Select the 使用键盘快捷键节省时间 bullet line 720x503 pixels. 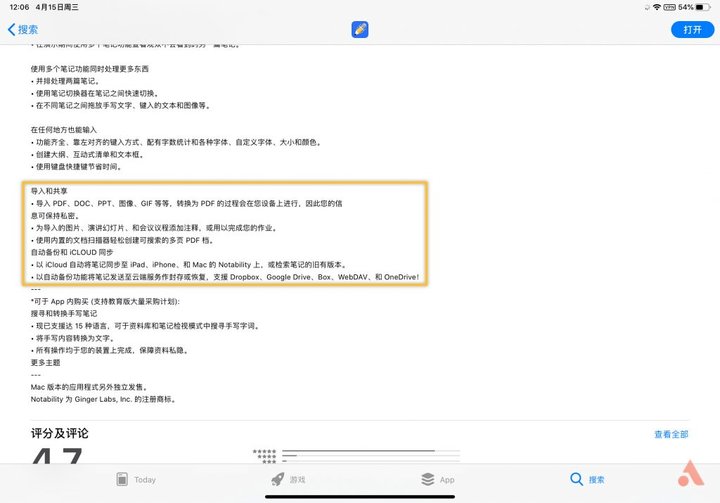[x=76, y=167]
